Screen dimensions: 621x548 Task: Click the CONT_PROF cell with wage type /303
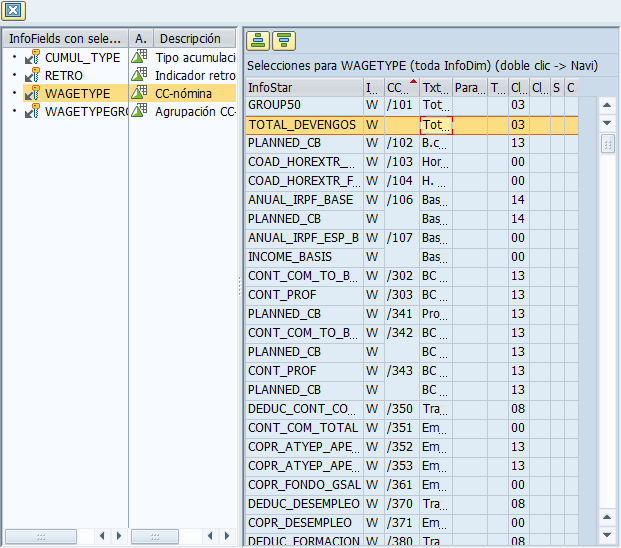pyautogui.click(x=304, y=295)
